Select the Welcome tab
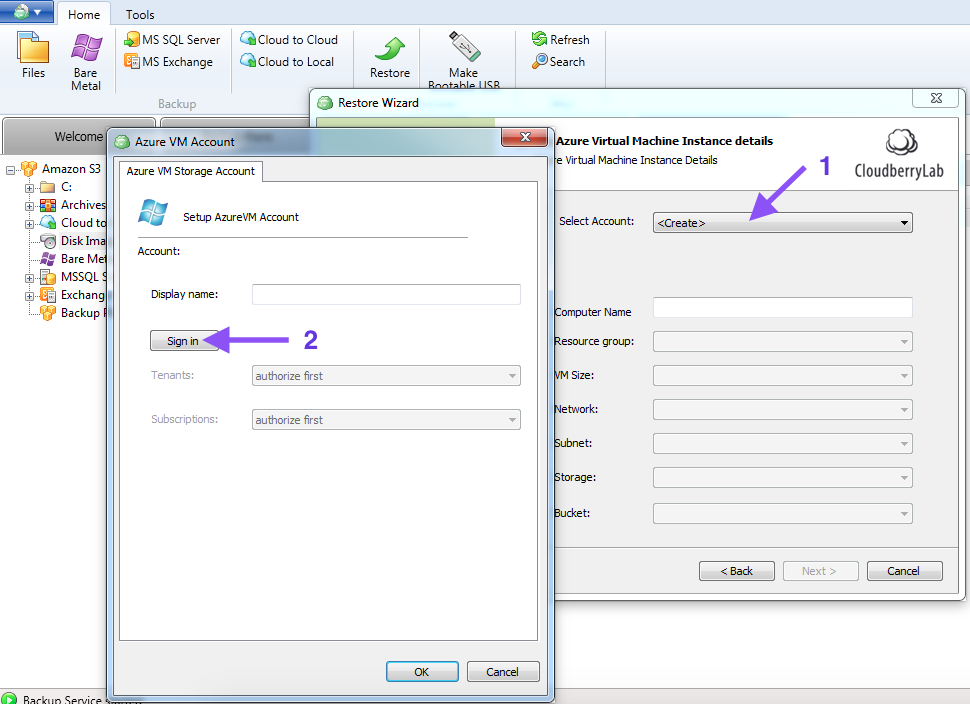The height and width of the screenshot is (704, 970). (x=79, y=136)
